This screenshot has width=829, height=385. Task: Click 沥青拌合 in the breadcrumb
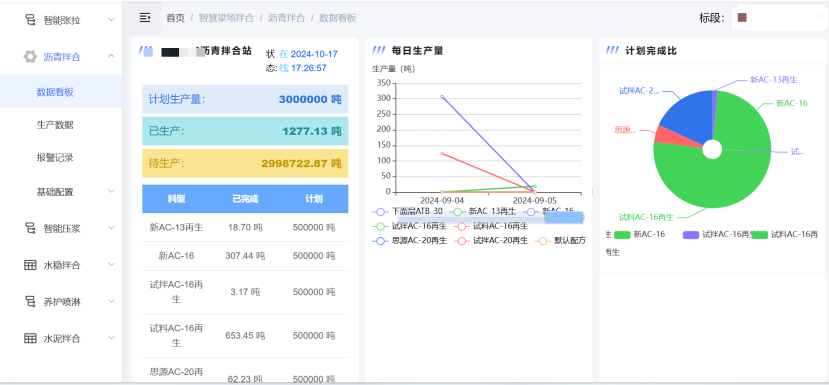[x=287, y=18]
